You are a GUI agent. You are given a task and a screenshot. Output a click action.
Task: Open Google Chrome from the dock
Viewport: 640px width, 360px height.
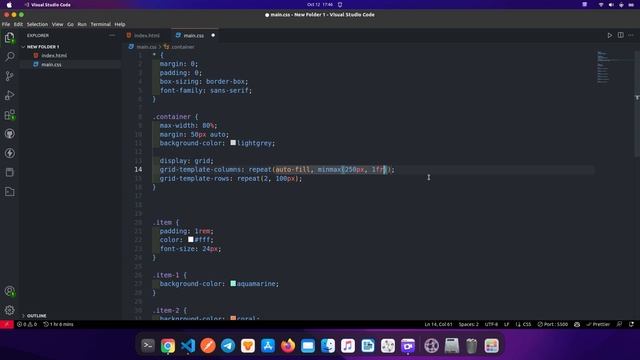click(x=168, y=346)
